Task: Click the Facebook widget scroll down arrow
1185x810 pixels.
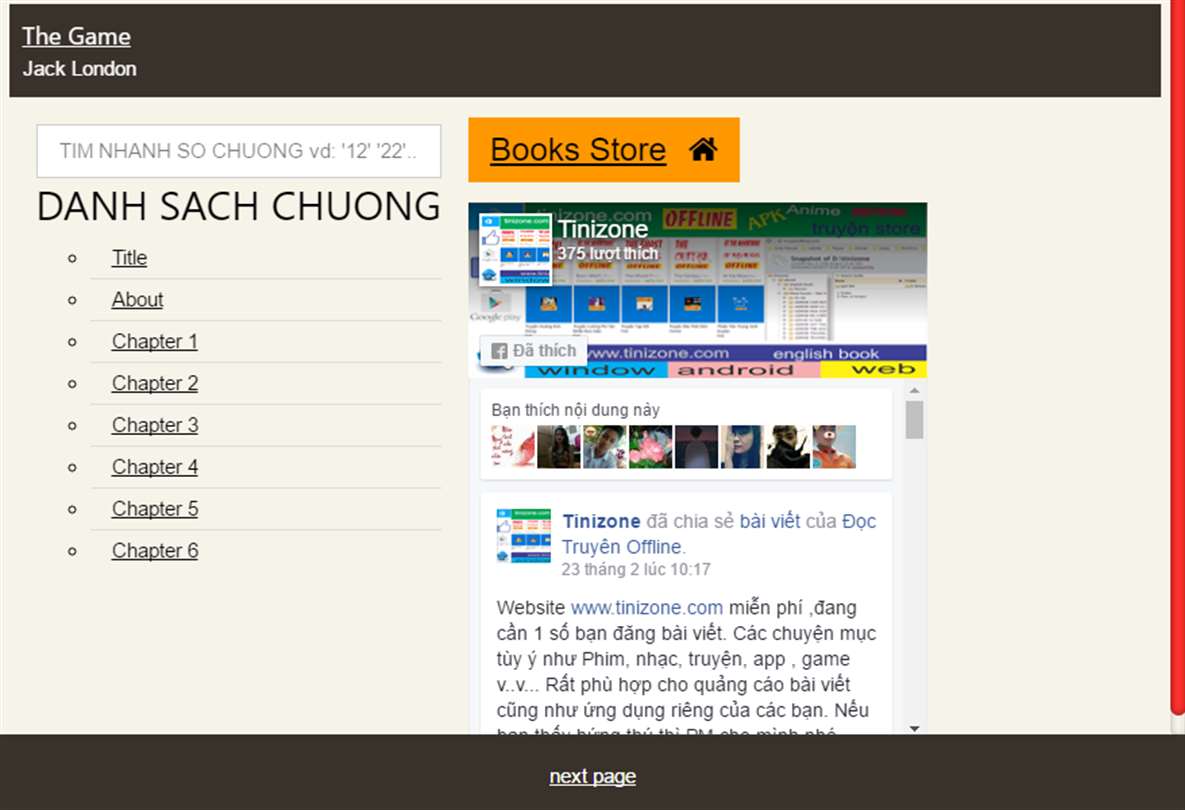Action: (x=914, y=728)
